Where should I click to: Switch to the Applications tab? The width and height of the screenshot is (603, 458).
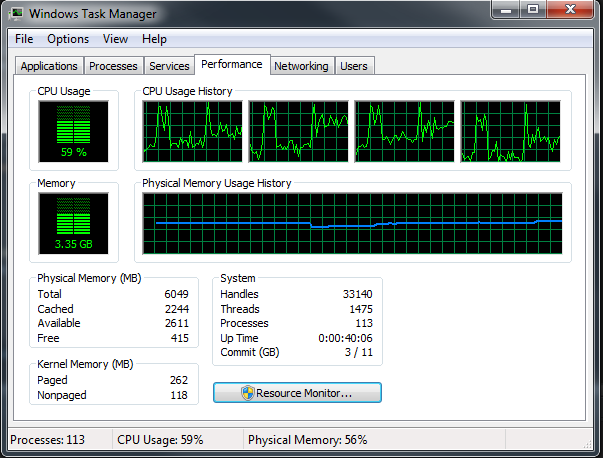(x=49, y=66)
